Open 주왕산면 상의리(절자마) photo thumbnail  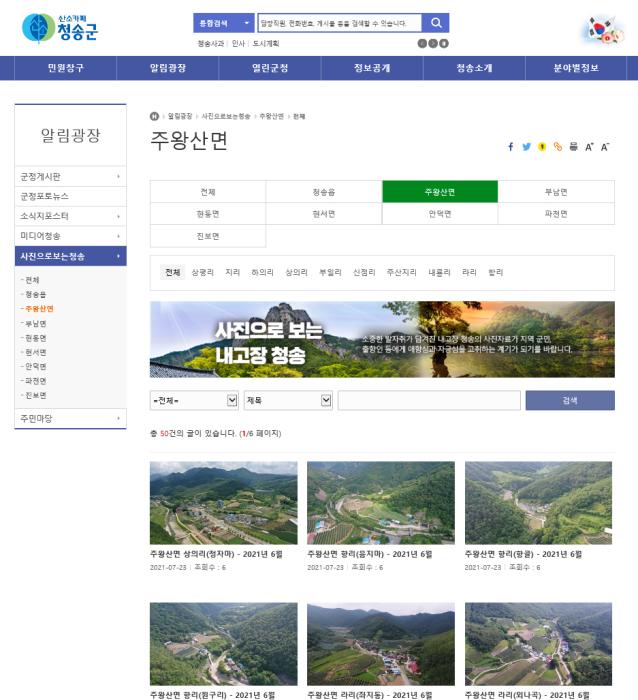click(x=223, y=502)
